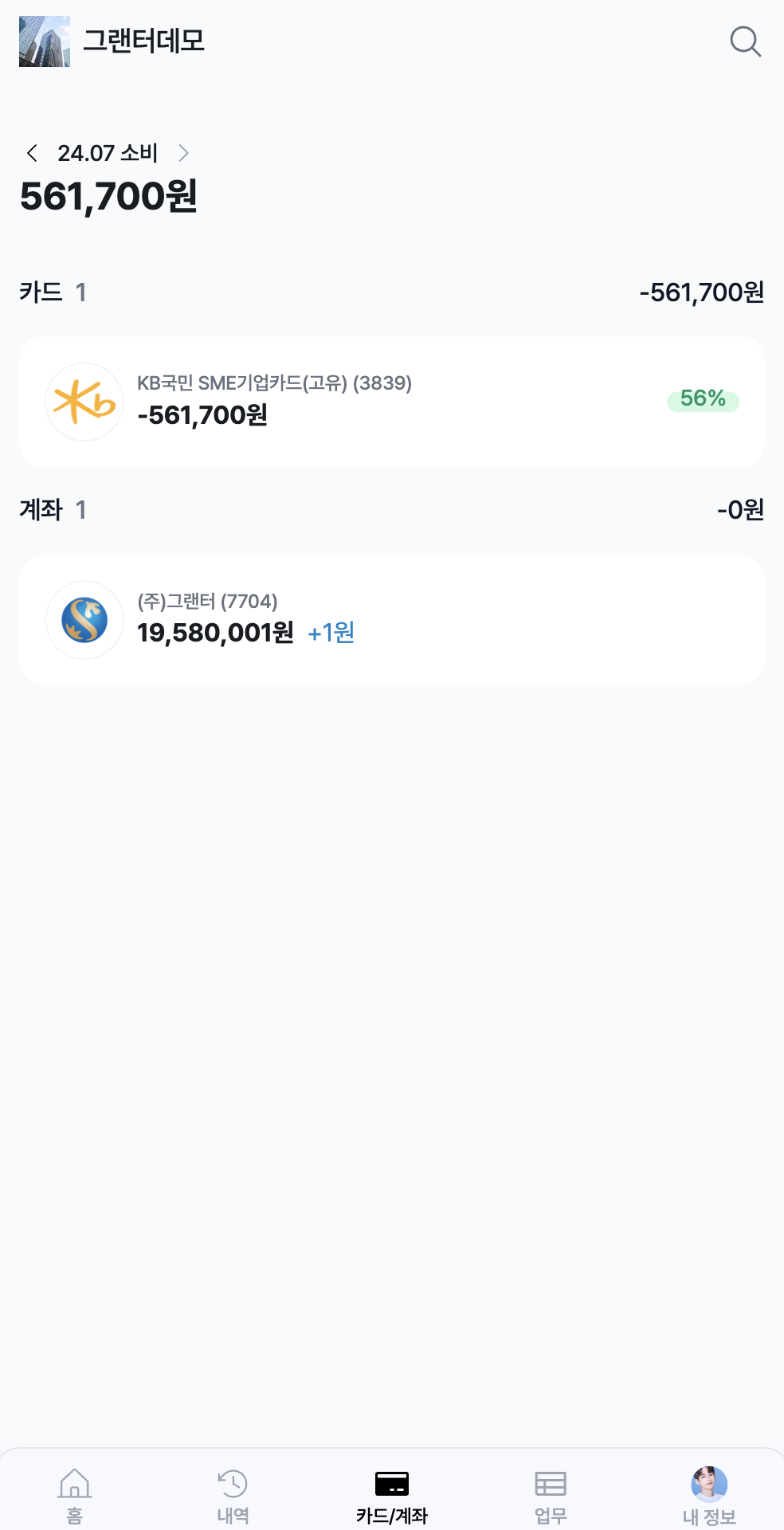Open the (주)그랜터 (7704) account entry

click(x=390, y=620)
